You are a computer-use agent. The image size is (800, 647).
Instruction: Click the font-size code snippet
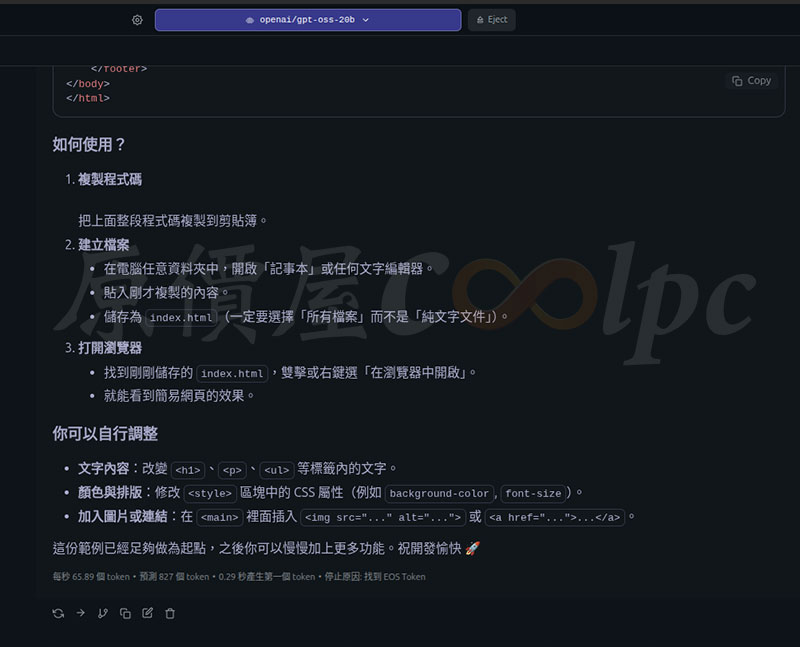click(532, 494)
